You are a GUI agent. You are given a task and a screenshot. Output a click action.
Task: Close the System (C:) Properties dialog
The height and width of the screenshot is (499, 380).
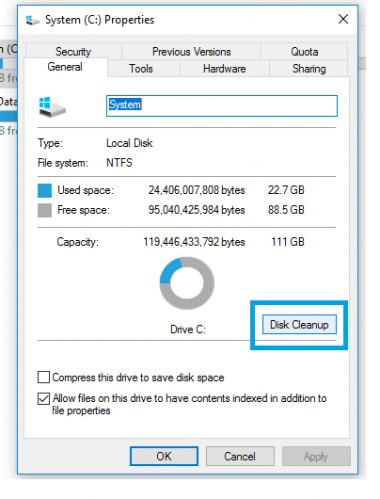click(343, 19)
